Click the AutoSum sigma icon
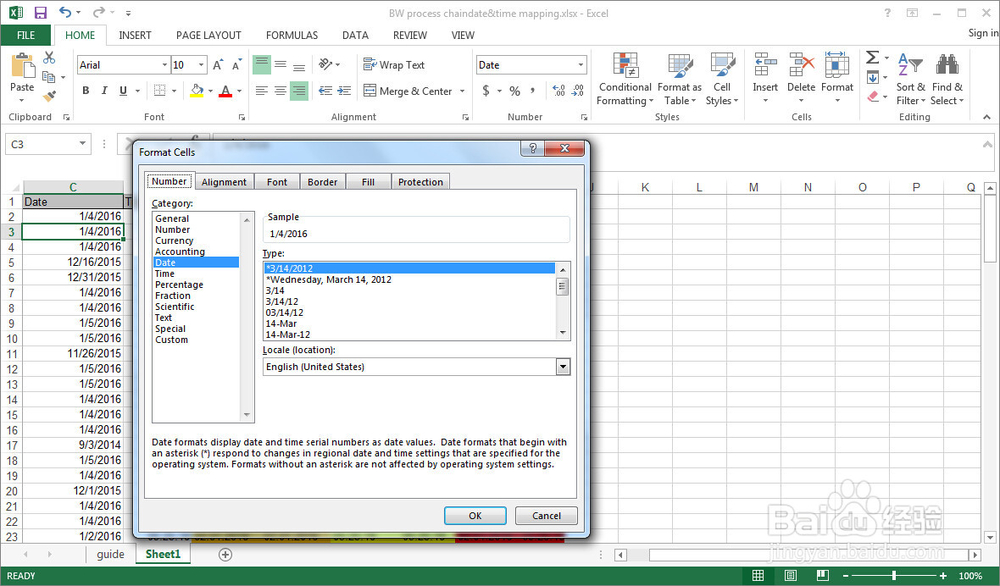This screenshot has height=586, width=1000. click(872, 57)
